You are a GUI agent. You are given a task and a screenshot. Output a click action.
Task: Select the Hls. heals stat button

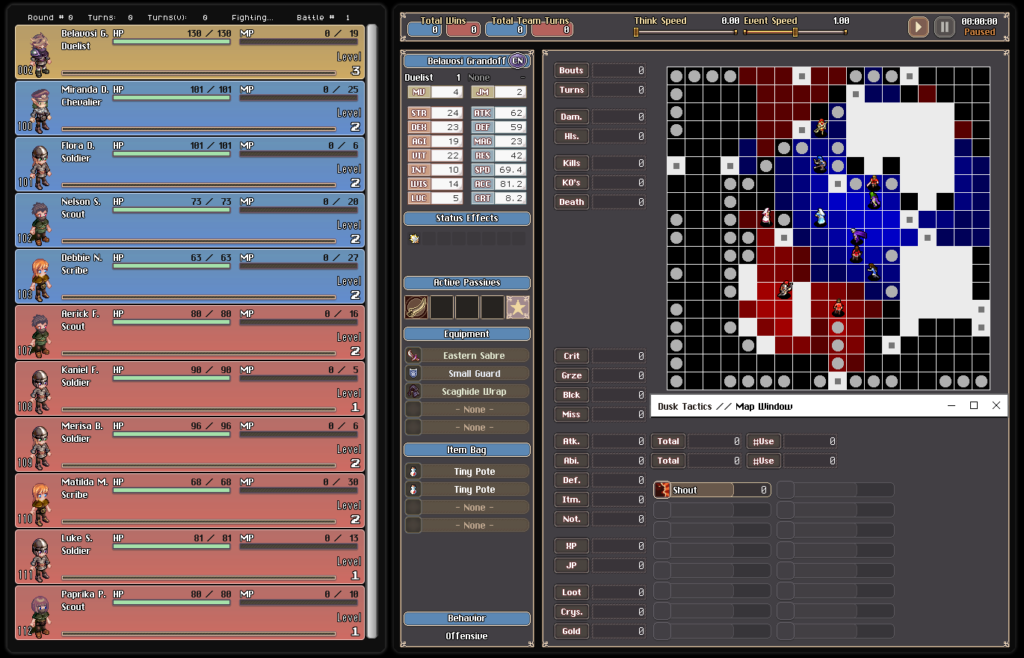(x=571, y=136)
